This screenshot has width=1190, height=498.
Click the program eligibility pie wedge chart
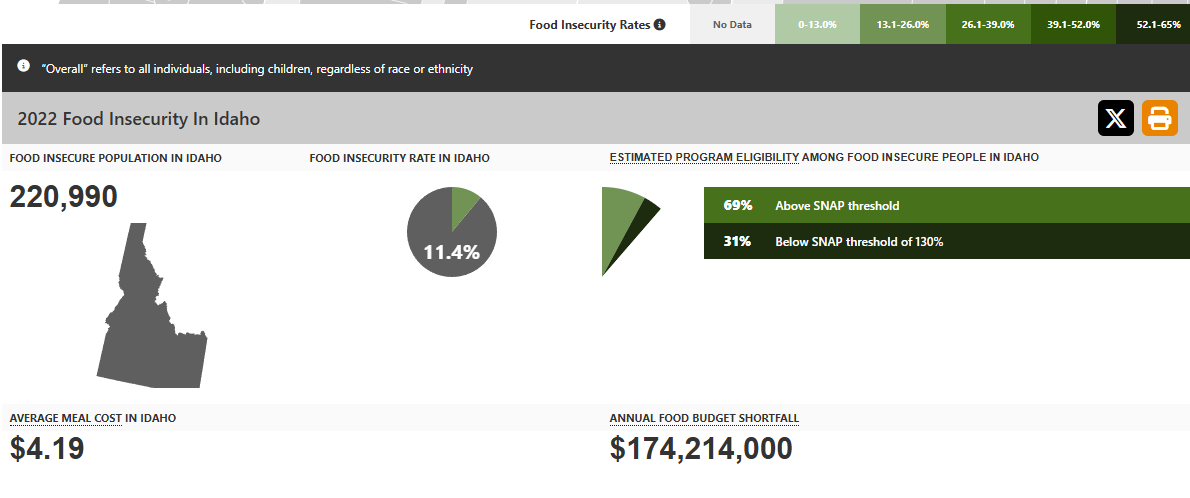coord(625,225)
